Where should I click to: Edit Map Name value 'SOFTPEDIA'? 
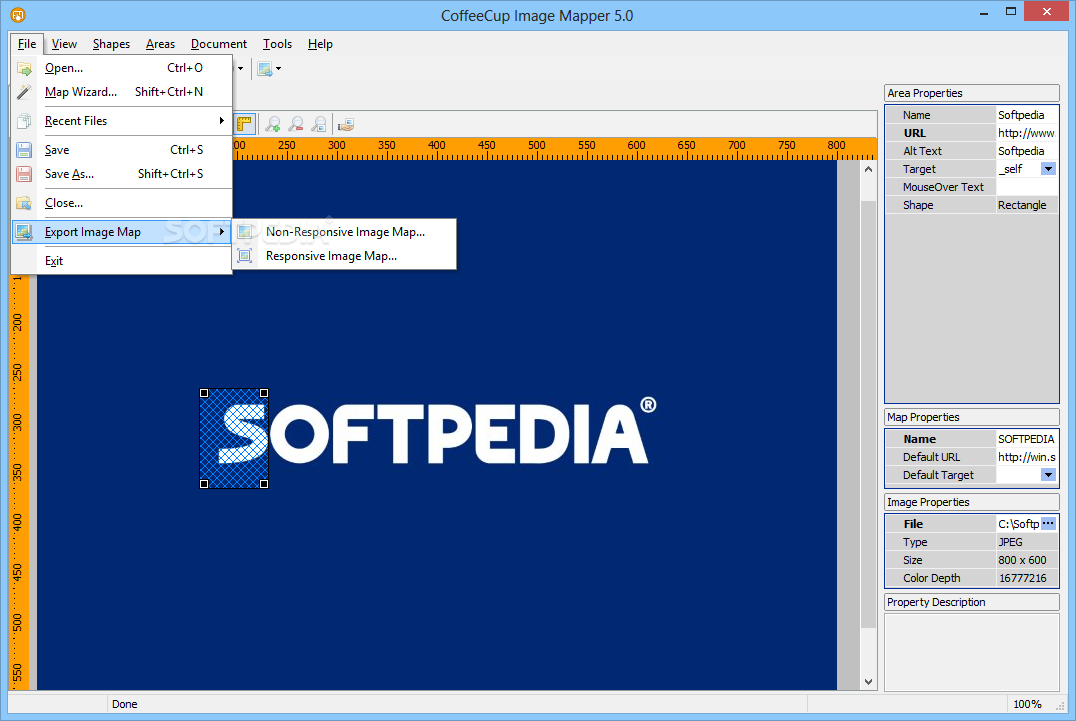pos(1027,439)
